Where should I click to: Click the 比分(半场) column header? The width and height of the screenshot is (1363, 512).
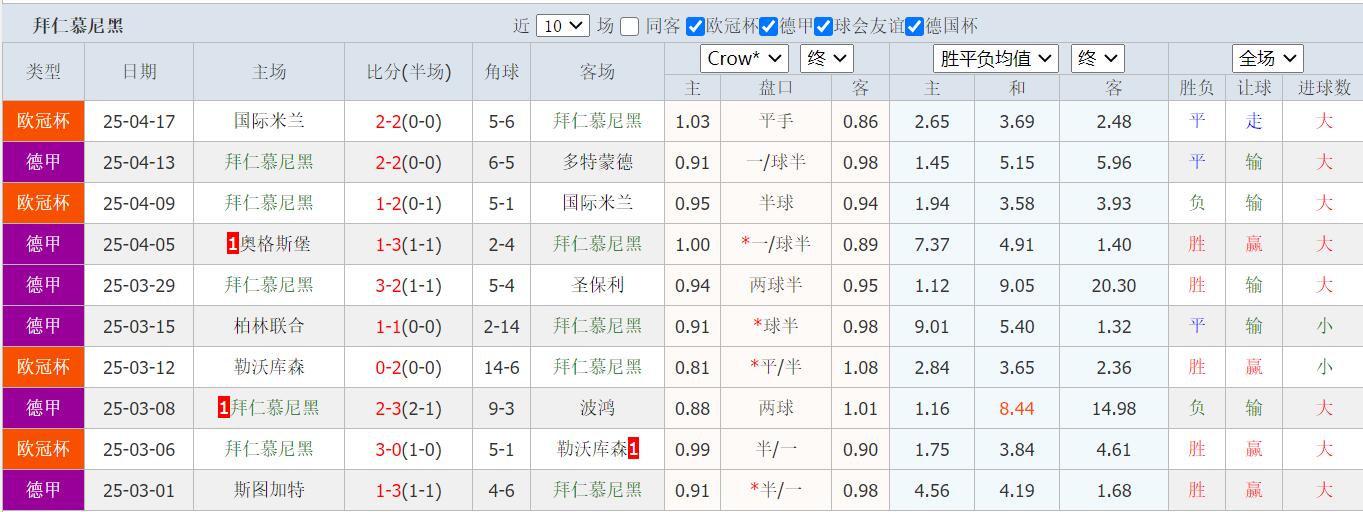click(408, 72)
